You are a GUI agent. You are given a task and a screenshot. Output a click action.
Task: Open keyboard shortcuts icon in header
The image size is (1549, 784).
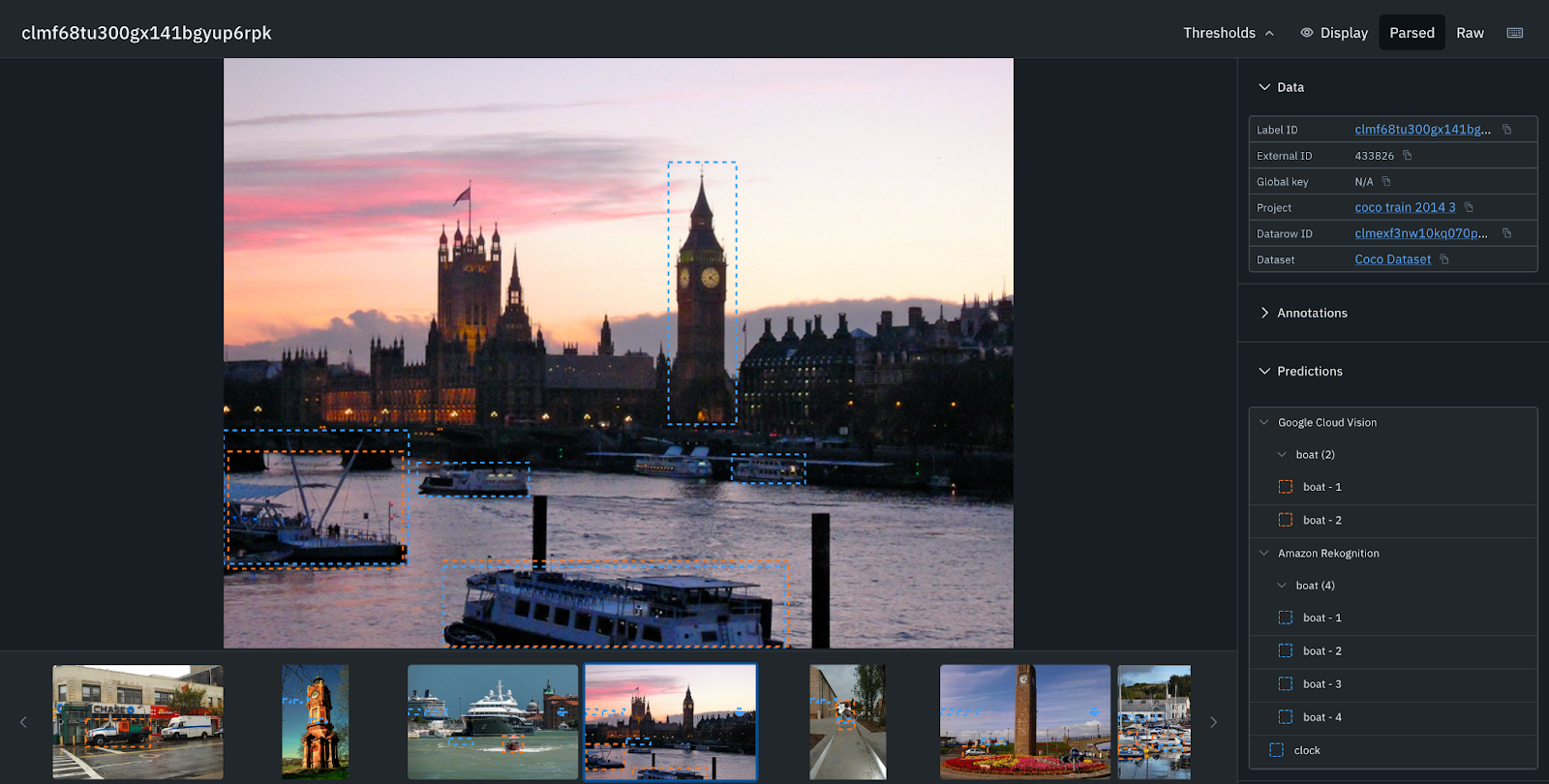pyautogui.click(x=1515, y=33)
